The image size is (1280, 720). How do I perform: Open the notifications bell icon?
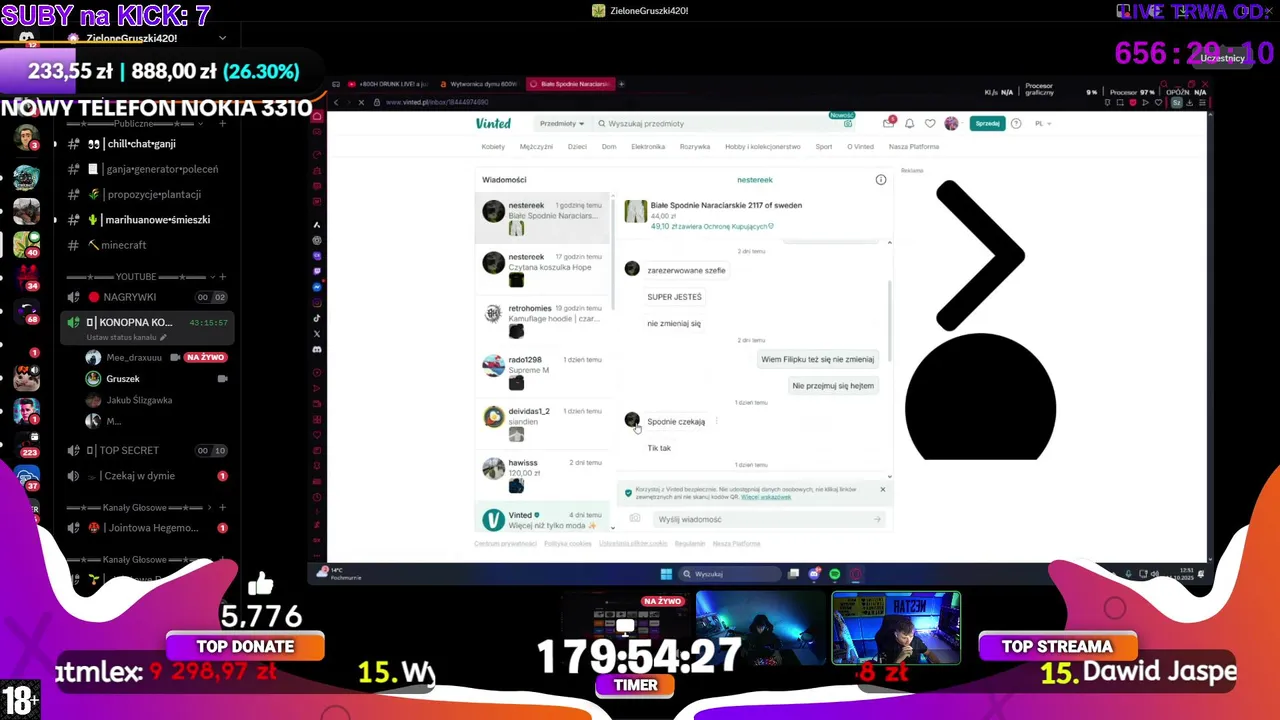pos(909,123)
